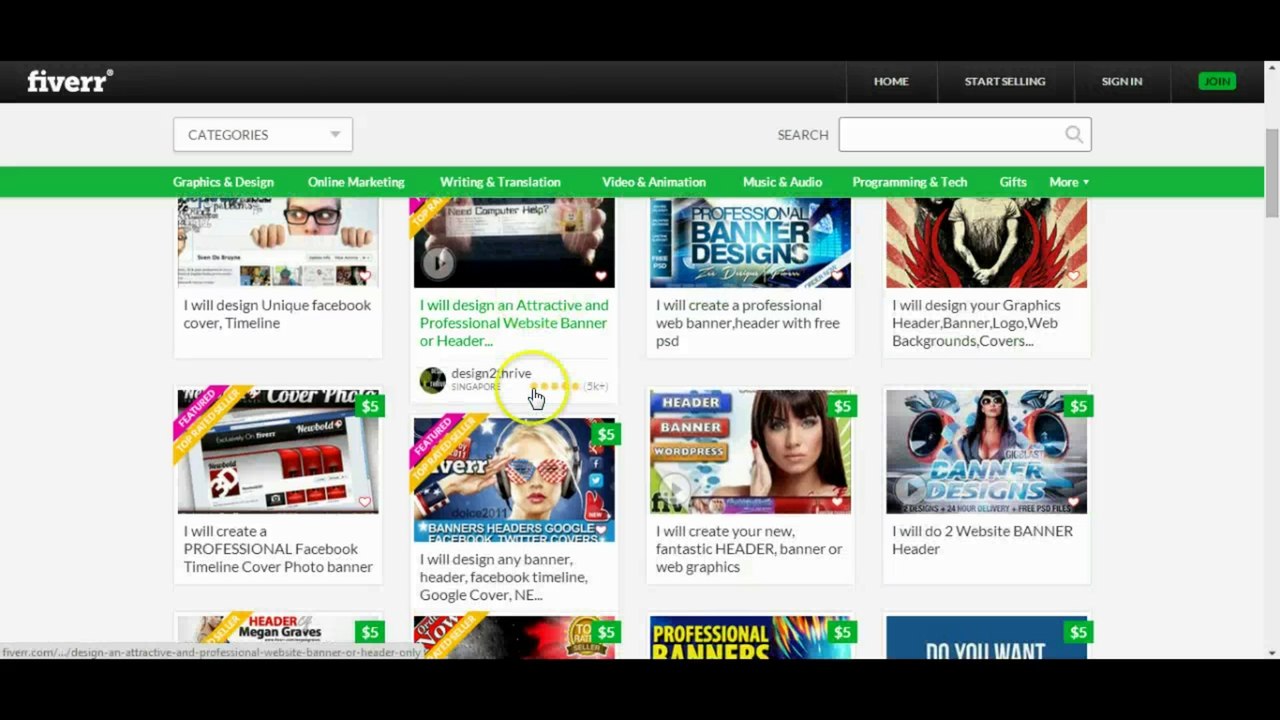Viewport: 1280px width, 720px height.
Task: Open 'I will design an Attractive and Professional Website Banner' link
Action: click(x=514, y=323)
